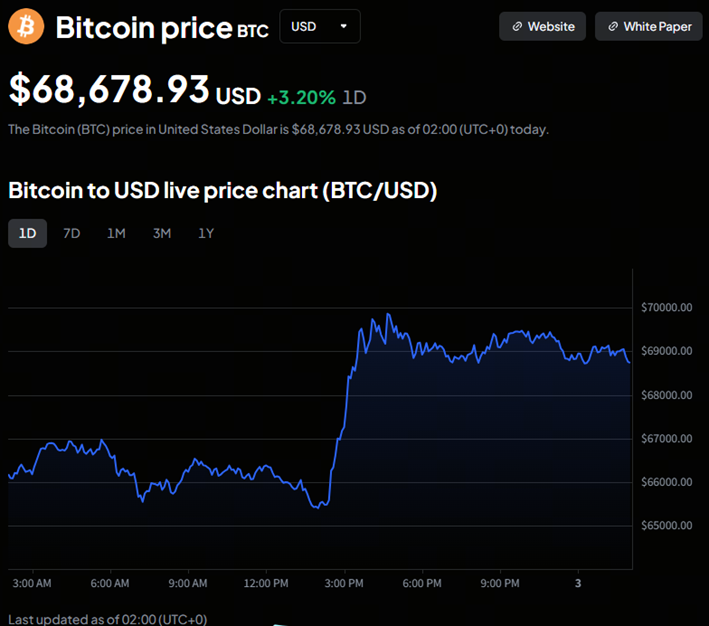Click the chain-link icon on the Website button
Screen dimensions: 709x626
pyautogui.click(x=517, y=27)
